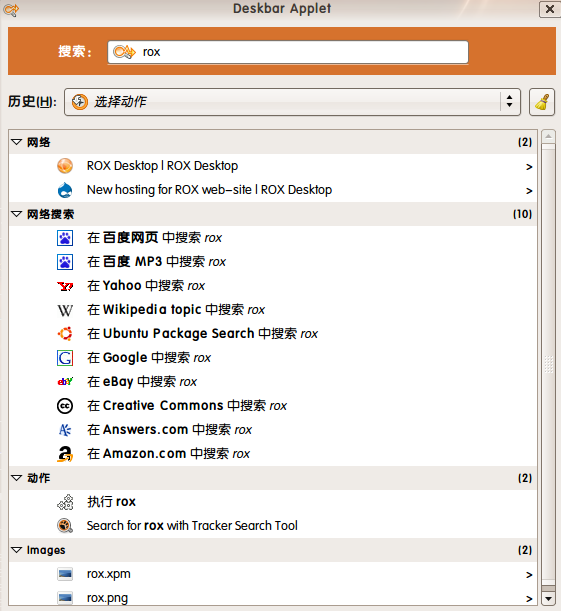Viewport: 561px width, 611px height.
Task: Open actions arrow for rox.xpm
Action: [529, 575]
